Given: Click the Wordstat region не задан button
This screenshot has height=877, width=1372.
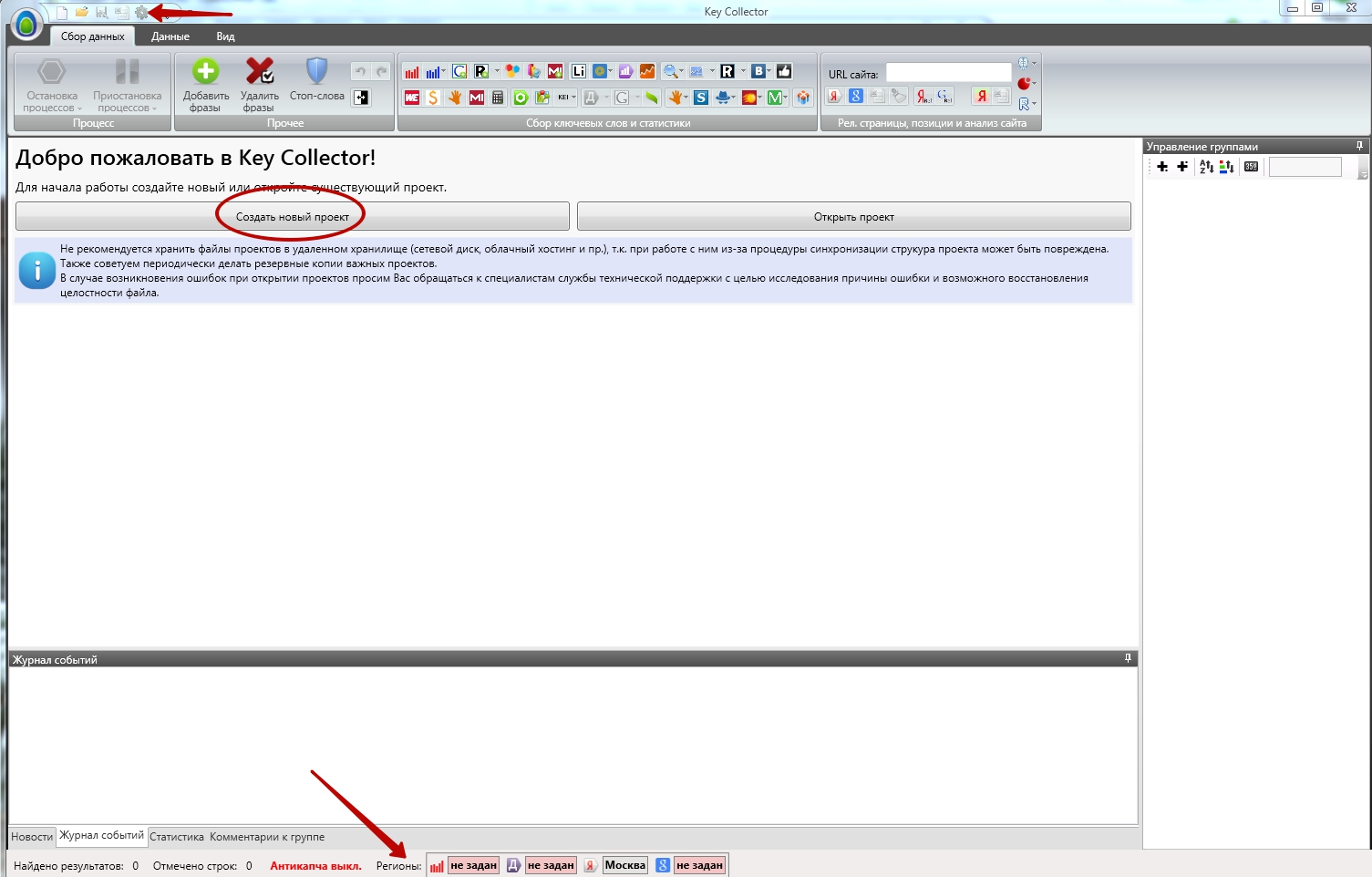Looking at the screenshot, I should point(474,865).
